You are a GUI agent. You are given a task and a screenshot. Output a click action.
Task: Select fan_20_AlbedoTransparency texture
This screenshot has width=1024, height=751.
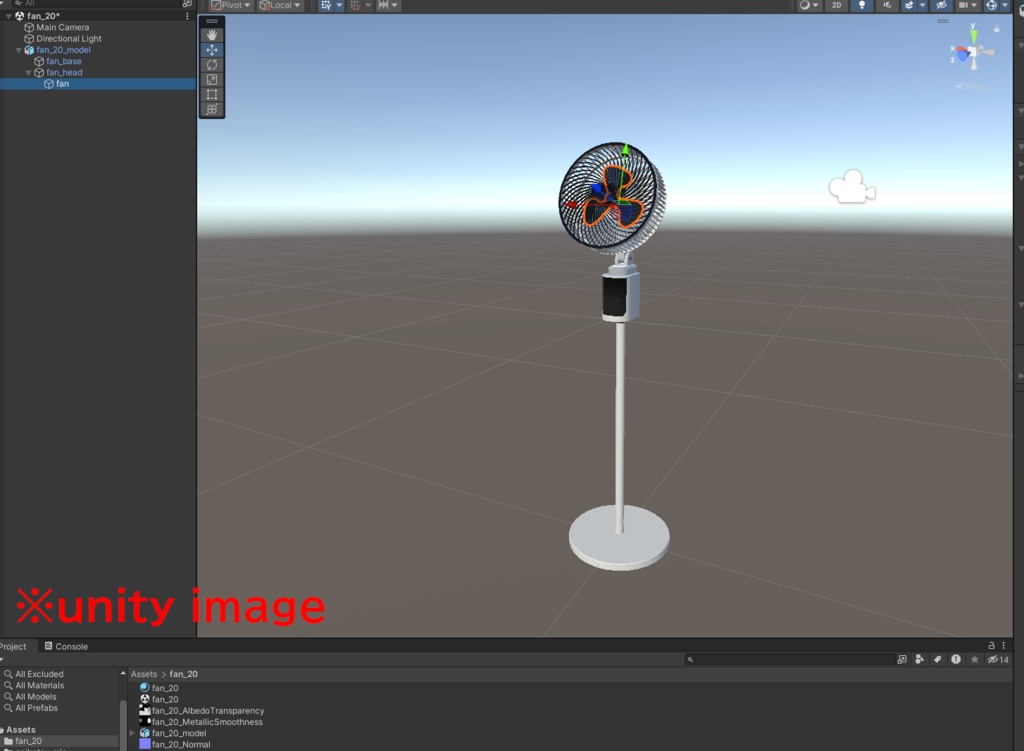(x=208, y=711)
